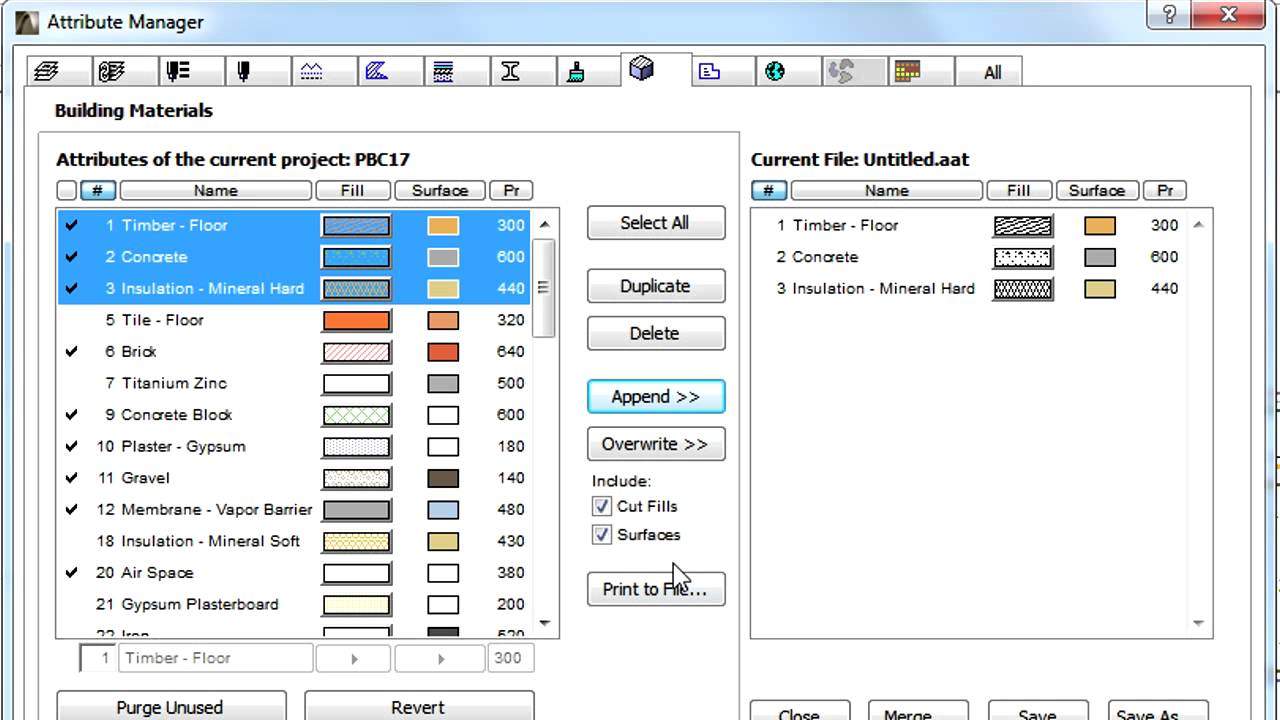The width and height of the screenshot is (1280, 720).
Task: Open the Cities globe tab icon
Action: click(775, 72)
